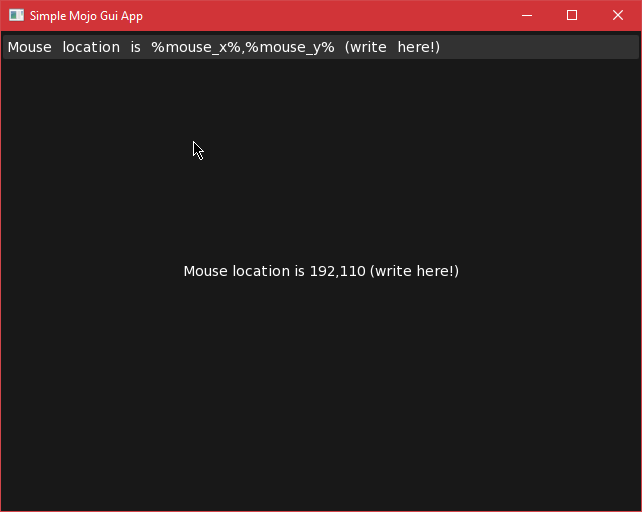Click the comma between %mouse_x% and %mouse_y%
The width and height of the screenshot is (642, 512).
pos(243,50)
